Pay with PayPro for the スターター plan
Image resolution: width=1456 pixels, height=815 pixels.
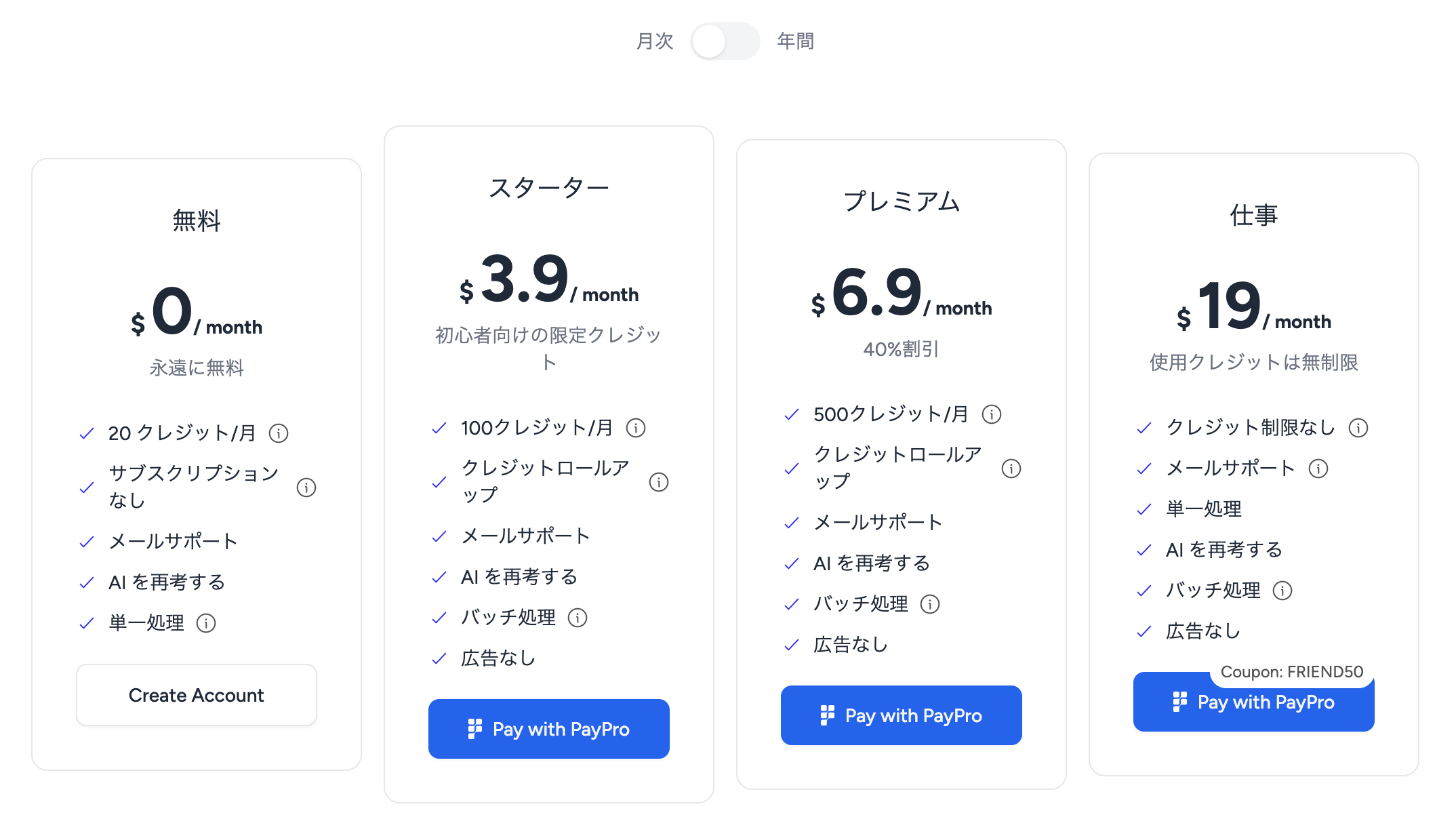click(549, 729)
